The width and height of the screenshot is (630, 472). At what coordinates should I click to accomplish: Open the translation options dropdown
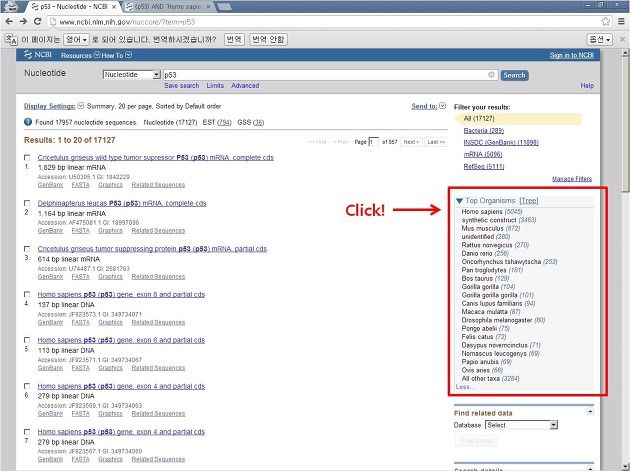pyautogui.click(x=599, y=39)
